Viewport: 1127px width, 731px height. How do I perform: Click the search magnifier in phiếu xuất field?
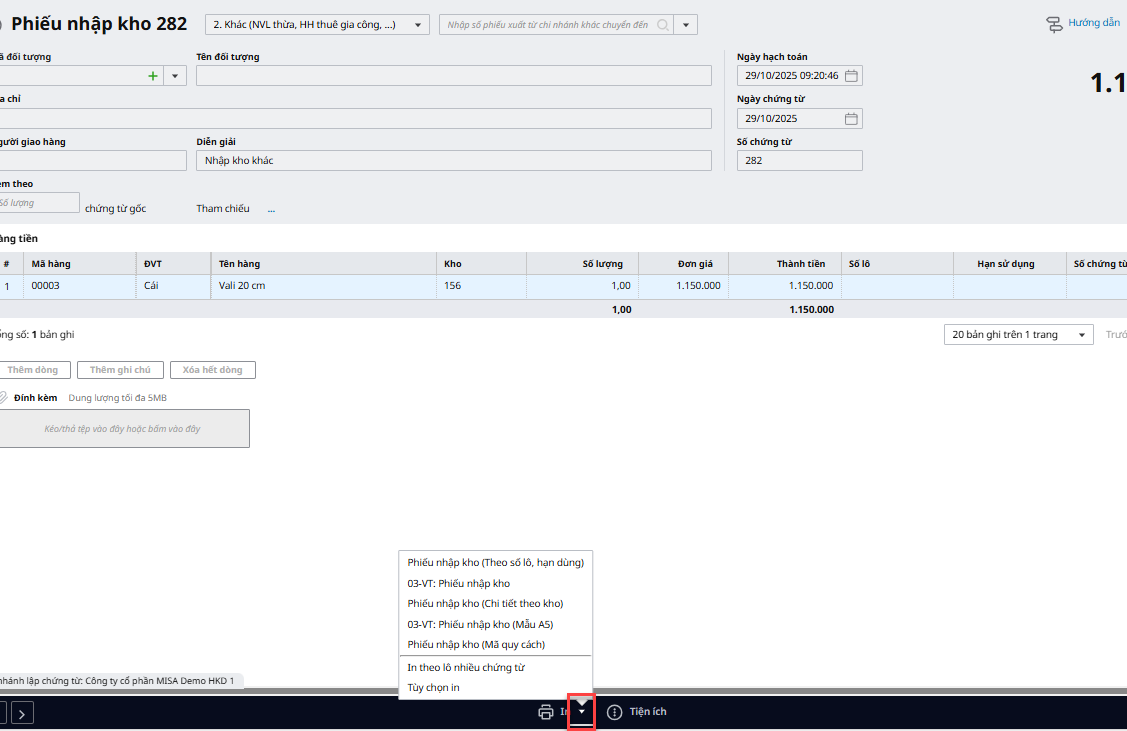pos(662,25)
